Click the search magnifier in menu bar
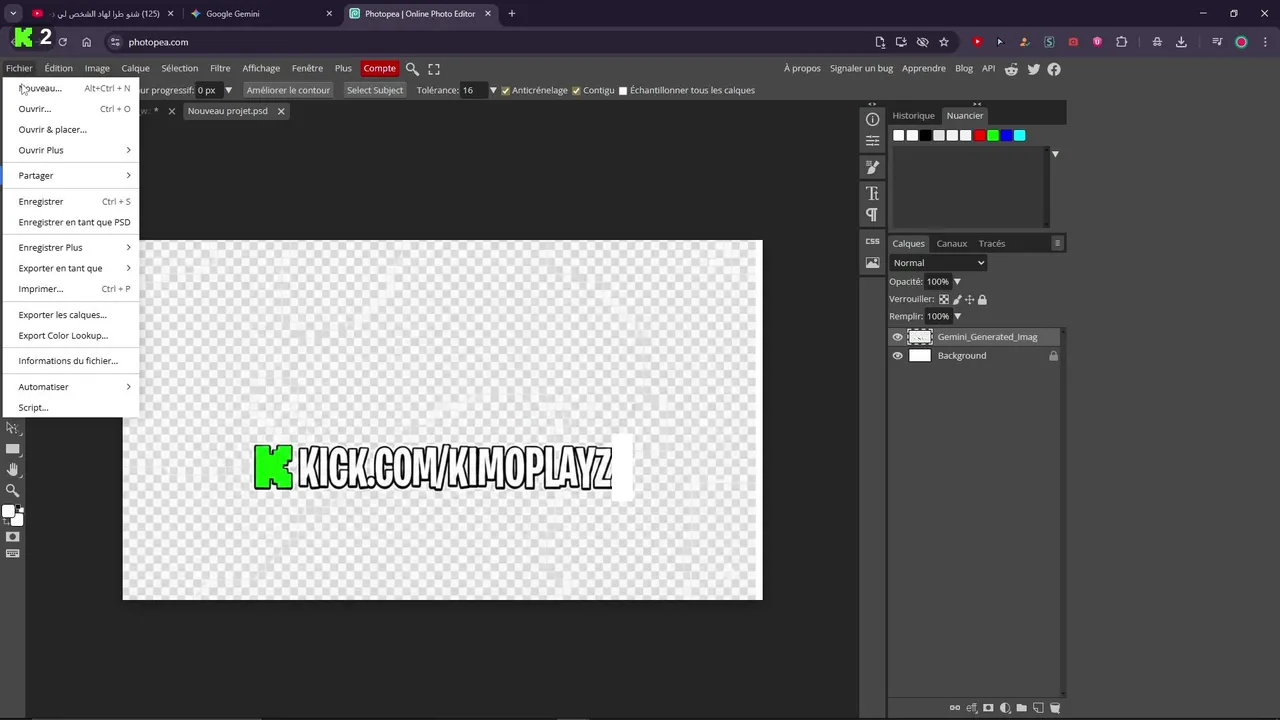The height and width of the screenshot is (720, 1280). coord(412,69)
